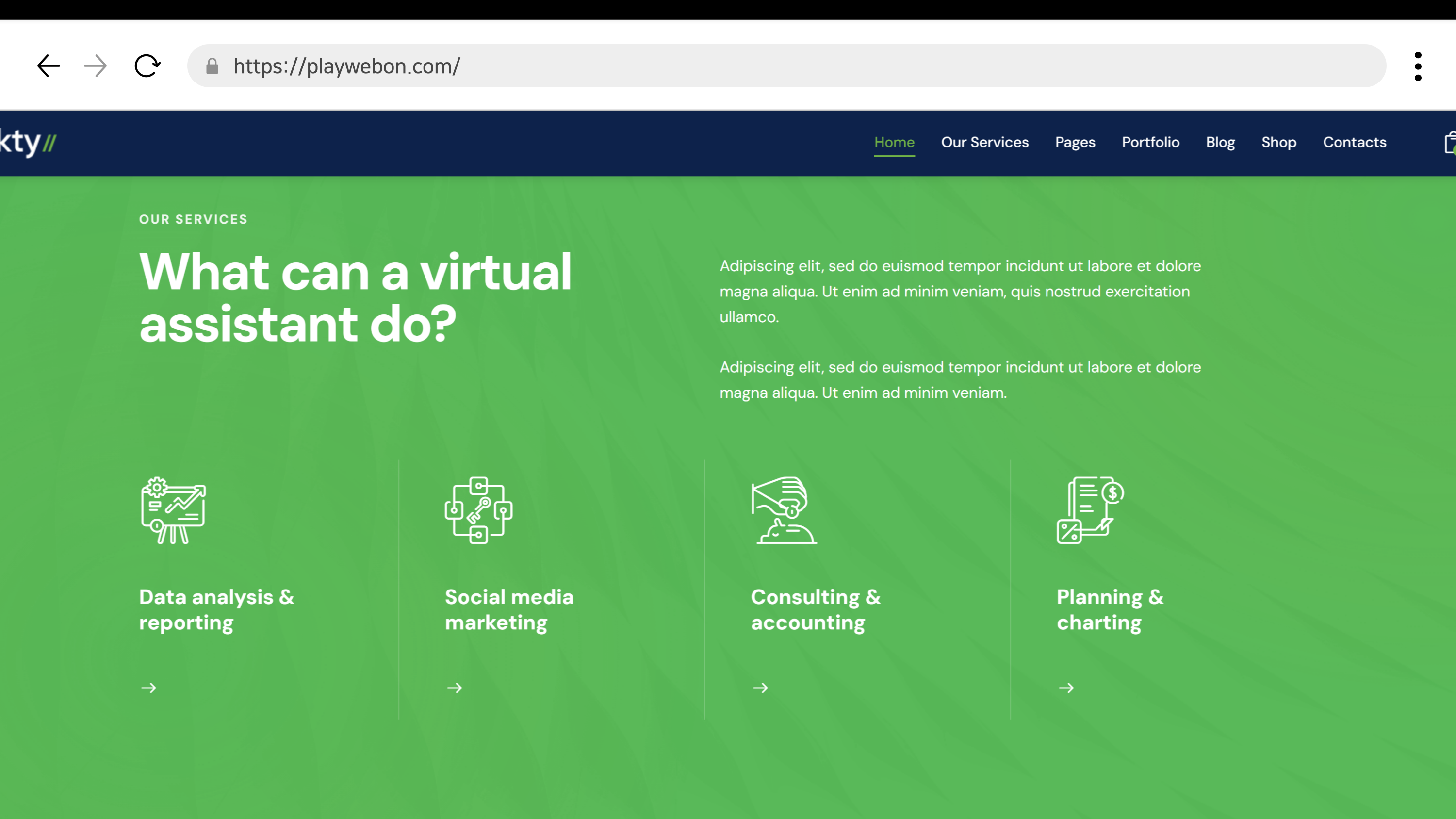Select the Home navigation item
Screen dimensions: 1456x819
(894, 143)
